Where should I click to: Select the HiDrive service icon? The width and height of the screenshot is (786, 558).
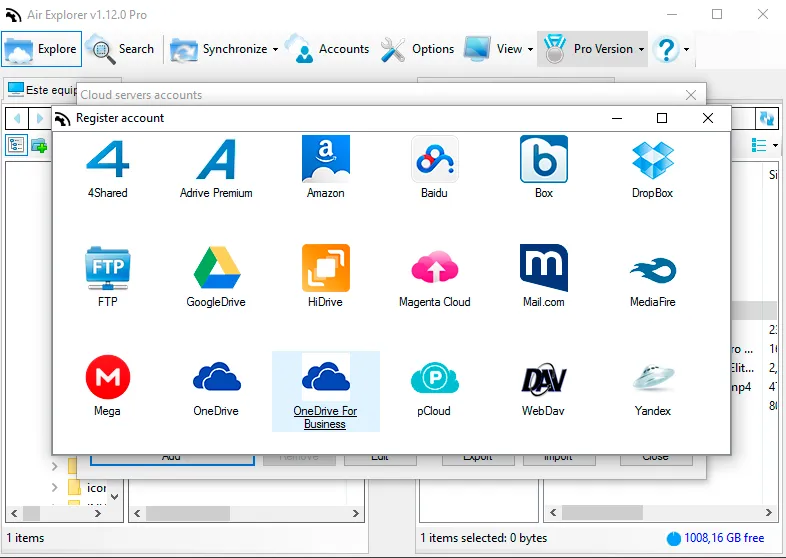coord(325,277)
